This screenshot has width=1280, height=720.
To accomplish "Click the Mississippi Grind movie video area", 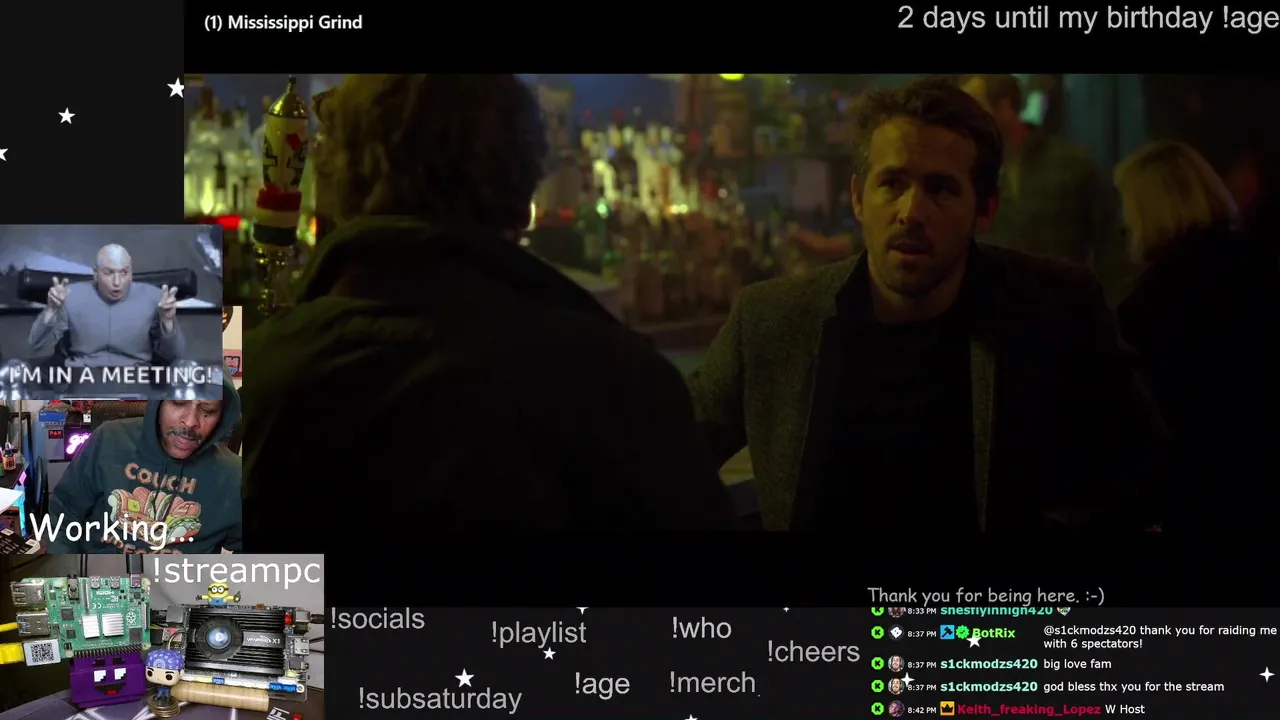I will [732, 301].
